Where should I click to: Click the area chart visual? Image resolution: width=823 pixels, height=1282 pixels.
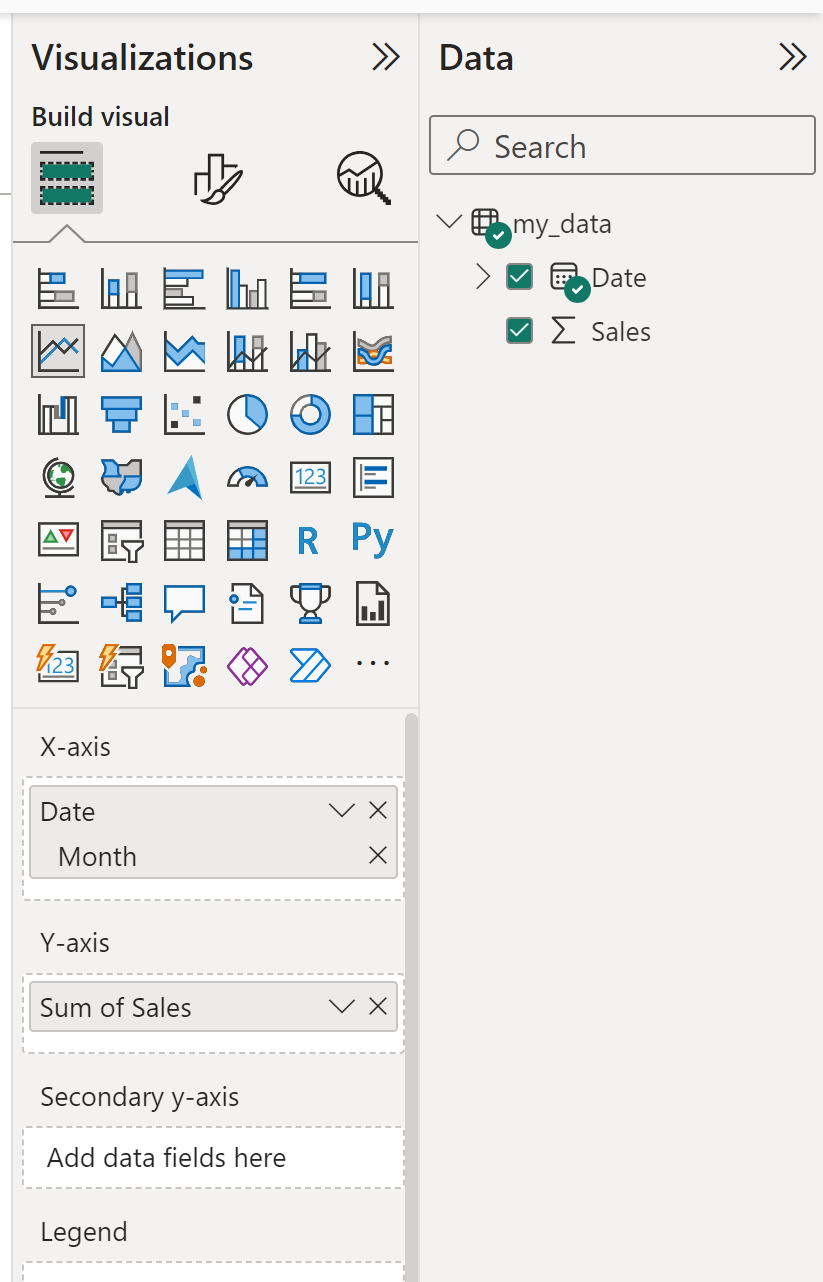pos(121,351)
